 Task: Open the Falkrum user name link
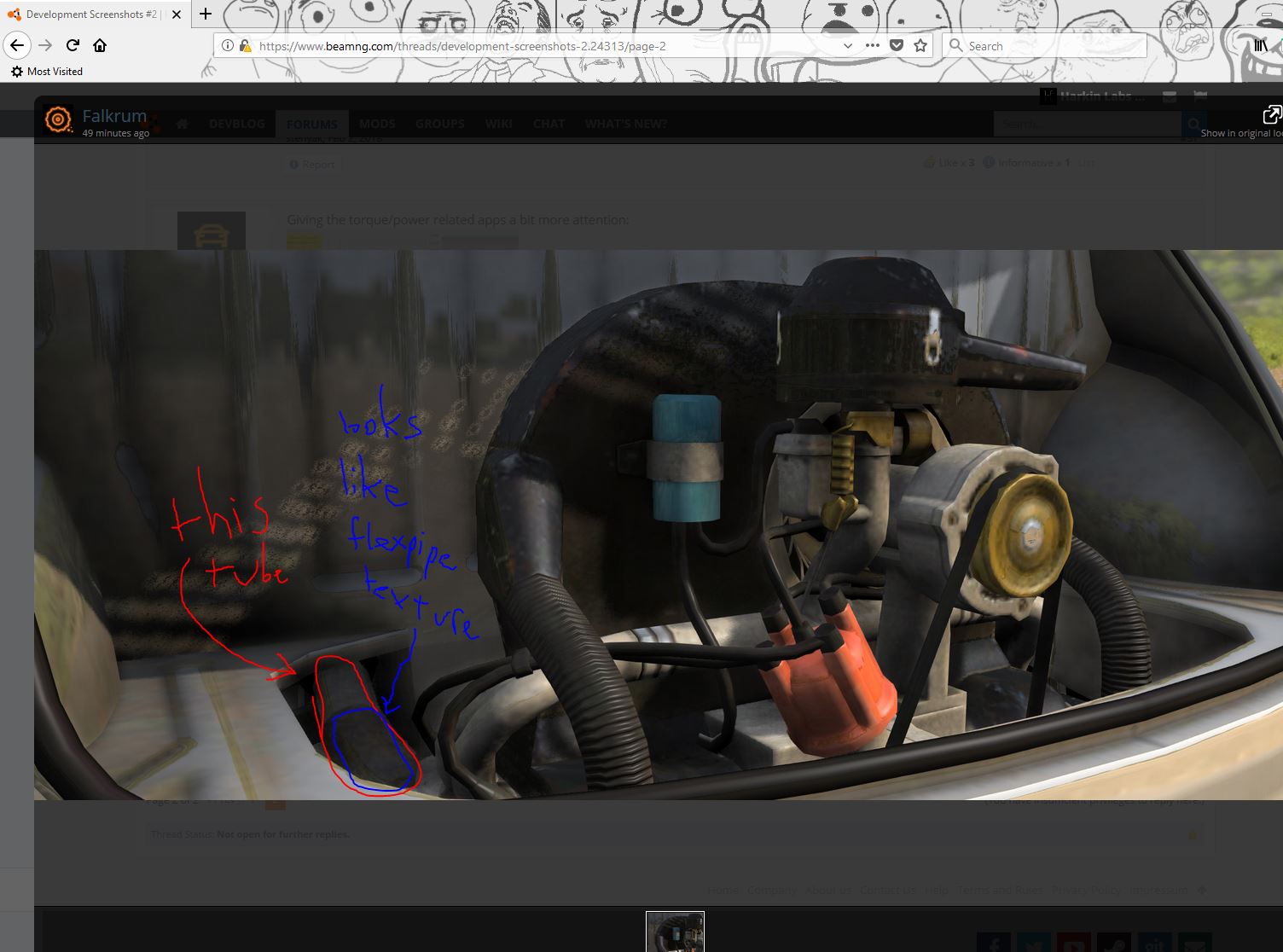(x=114, y=115)
